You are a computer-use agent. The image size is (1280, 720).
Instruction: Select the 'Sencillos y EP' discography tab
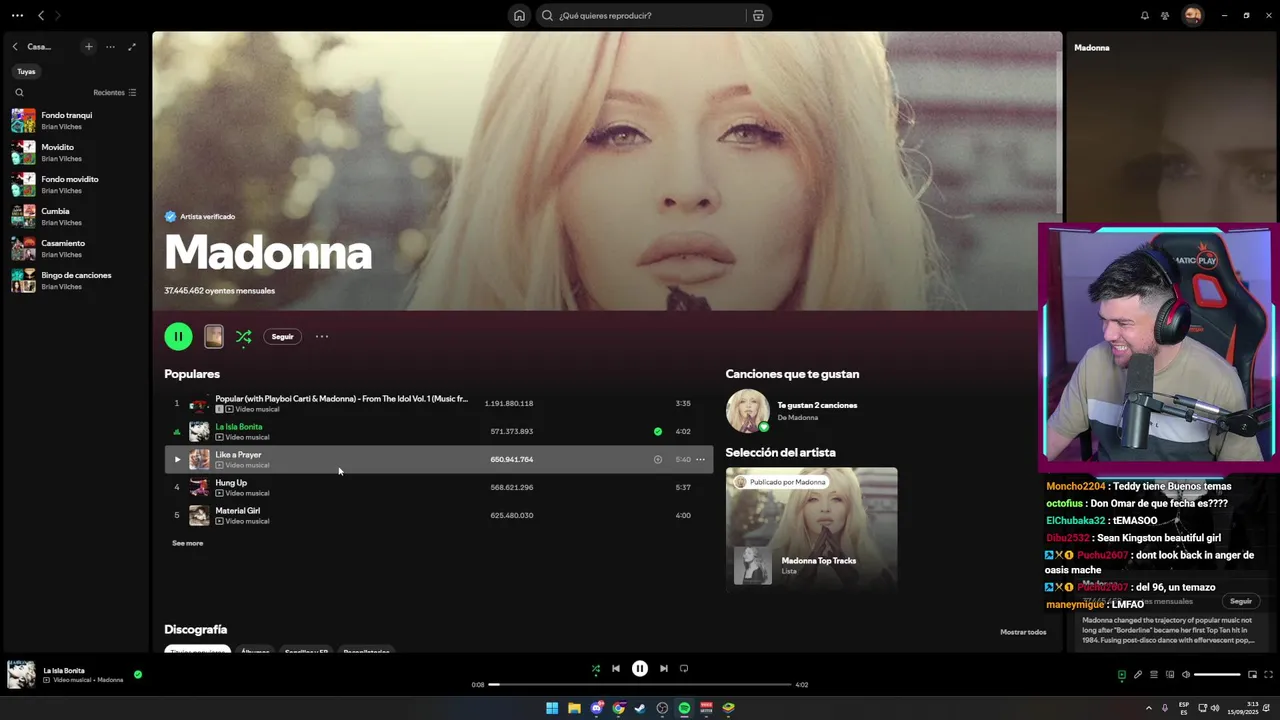click(306, 651)
